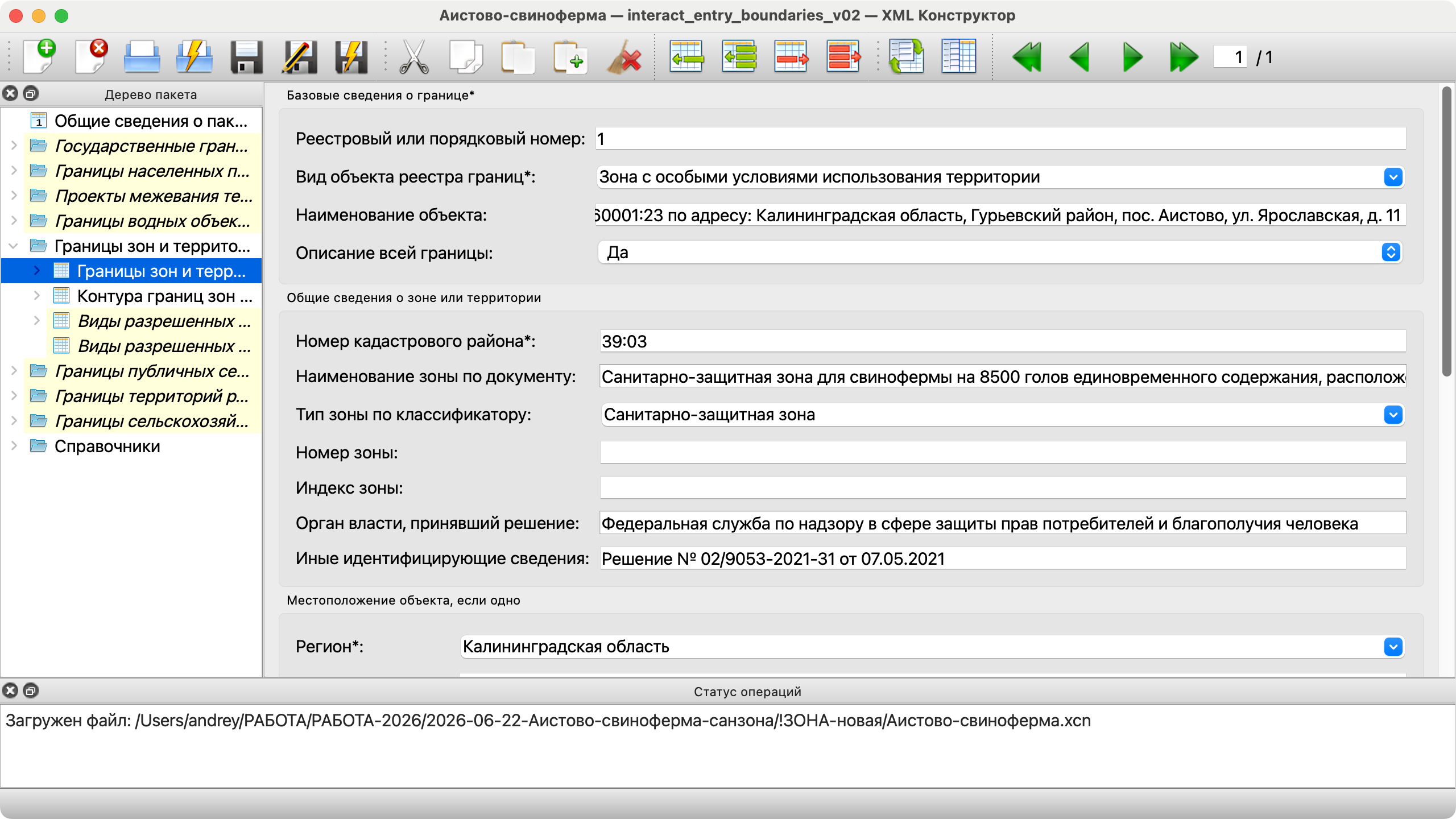Image resolution: width=1456 pixels, height=819 pixels.
Task: Float the Статус операций panel
Action: pos(31,691)
